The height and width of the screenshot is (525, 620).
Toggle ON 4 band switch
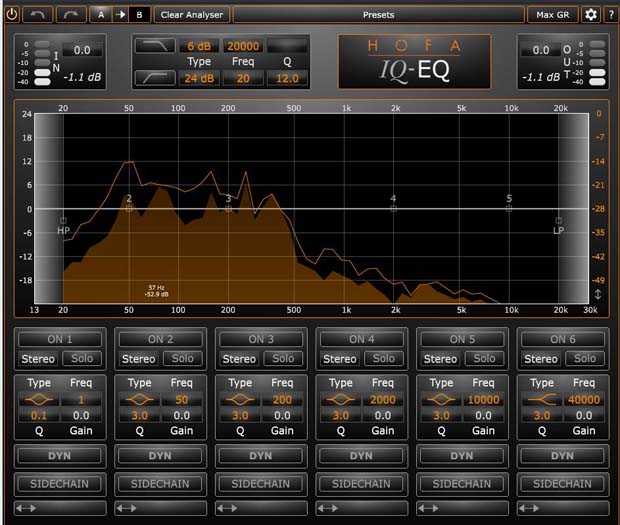pos(361,339)
